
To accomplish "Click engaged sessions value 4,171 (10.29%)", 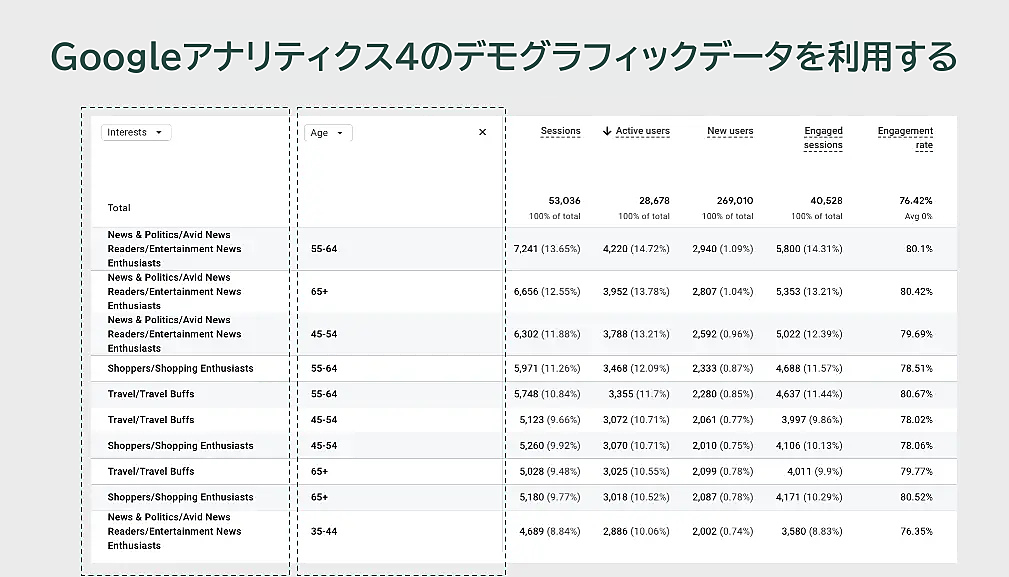I will 809,497.
